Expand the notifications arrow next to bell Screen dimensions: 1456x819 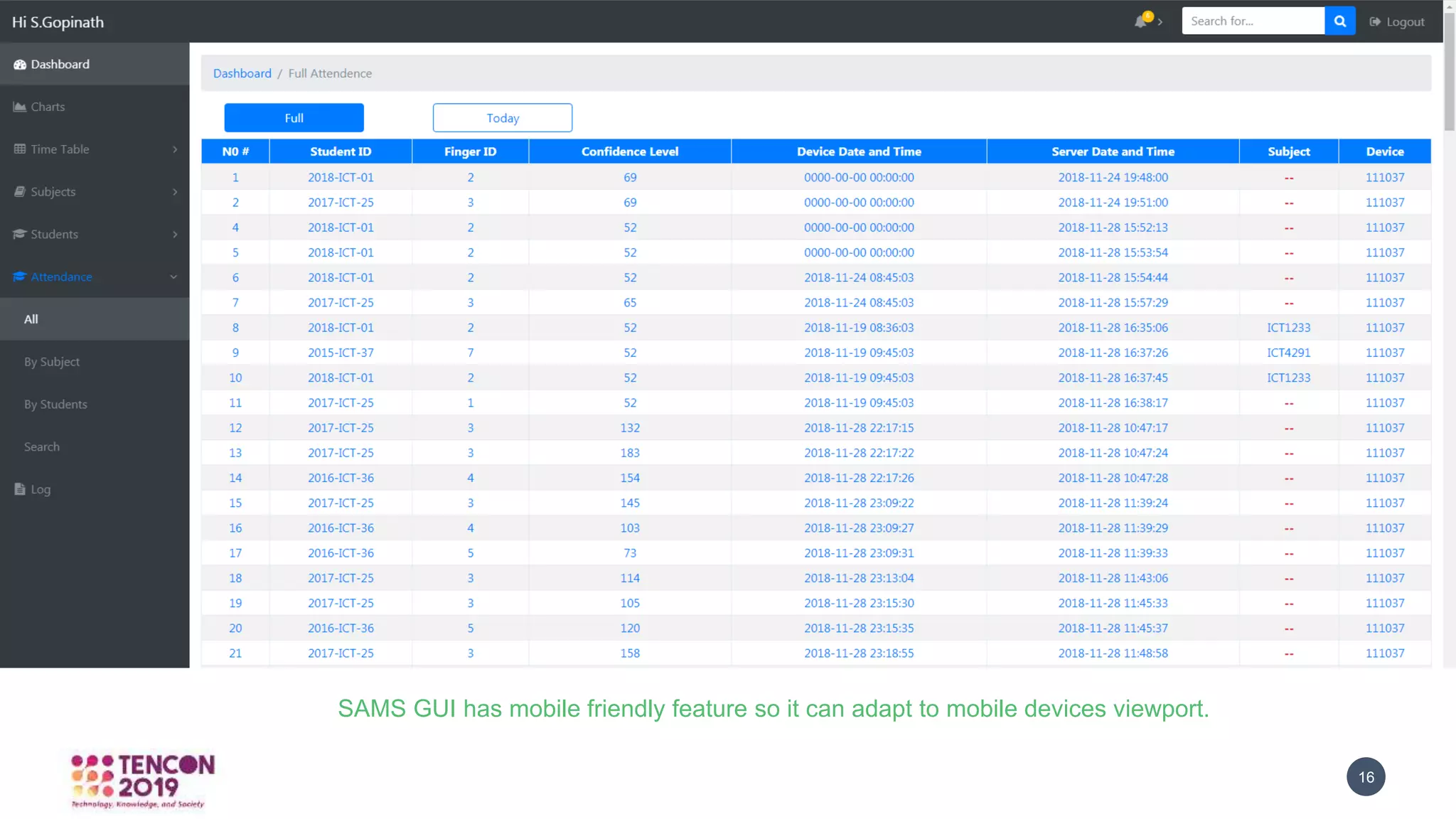coord(1160,22)
